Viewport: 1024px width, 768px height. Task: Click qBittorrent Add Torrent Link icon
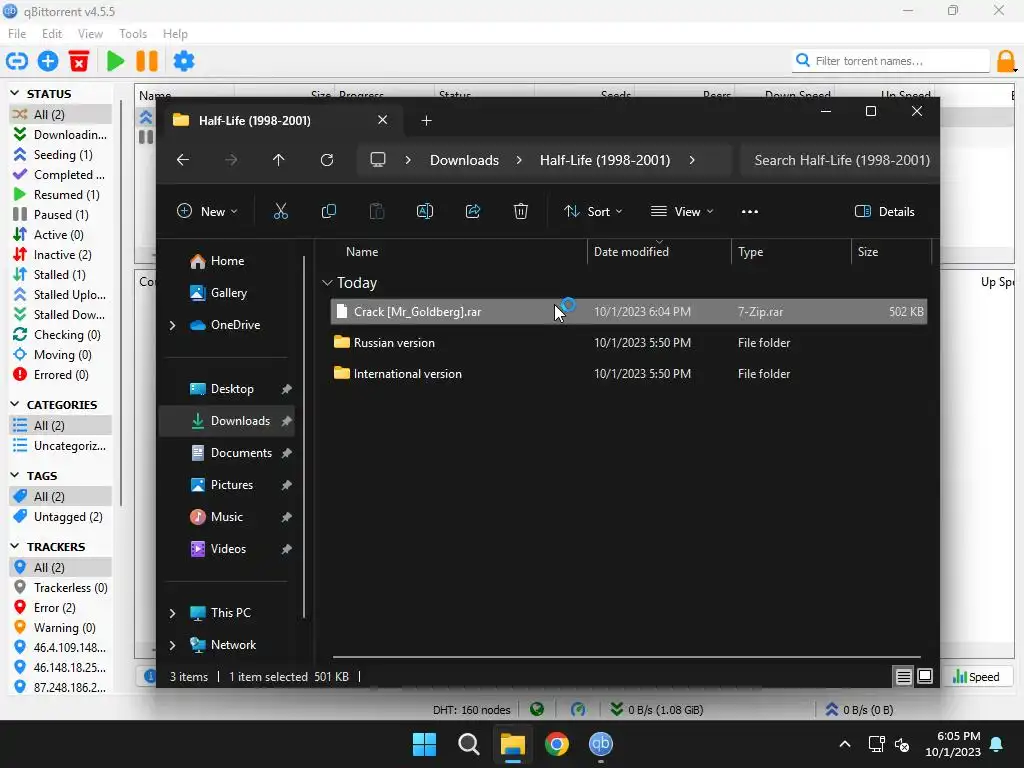pyautogui.click(x=17, y=61)
